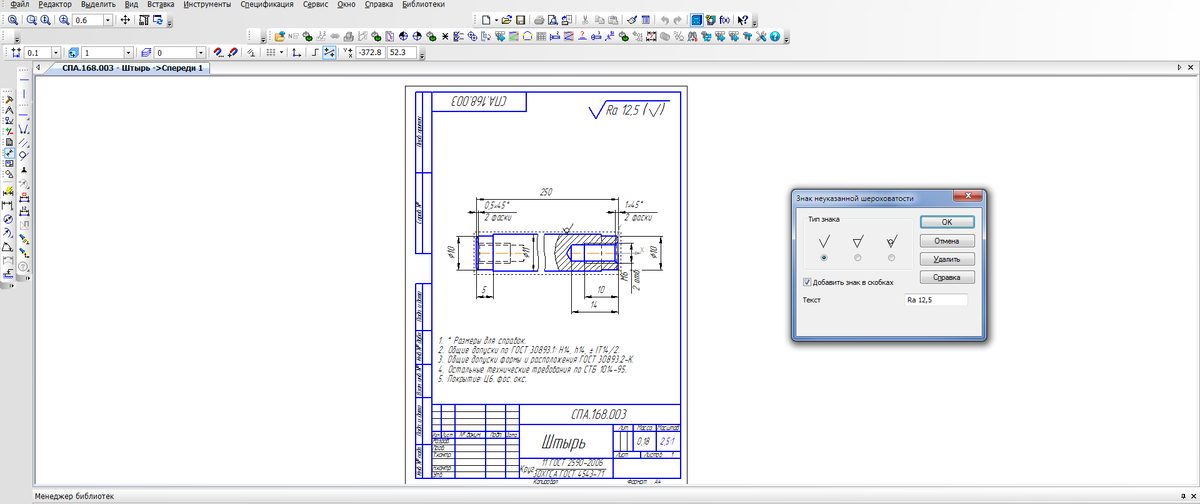Click the Open file folder icon

(506, 20)
